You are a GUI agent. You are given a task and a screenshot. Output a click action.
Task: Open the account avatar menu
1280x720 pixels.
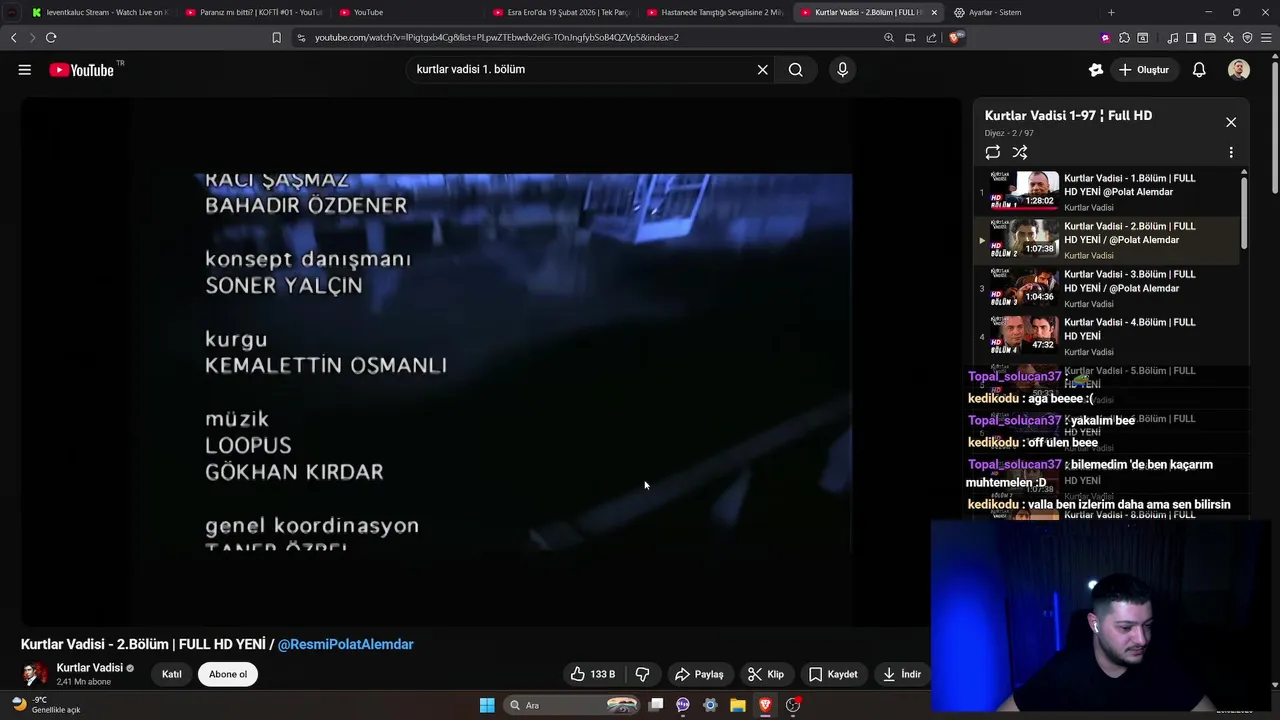(x=1239, y=70)
